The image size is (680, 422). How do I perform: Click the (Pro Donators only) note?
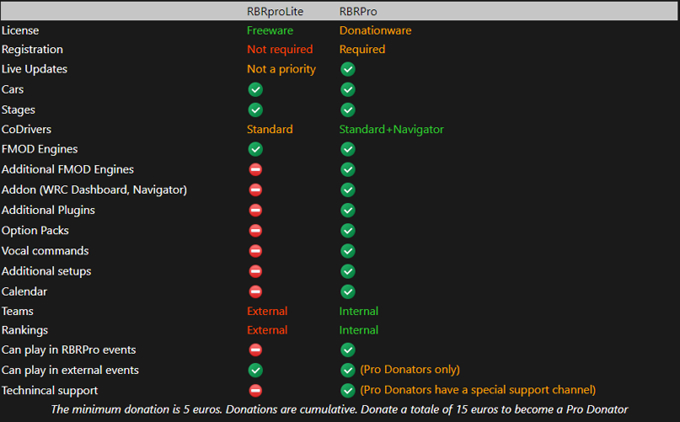pyautogui.click(x=410, y=370)
